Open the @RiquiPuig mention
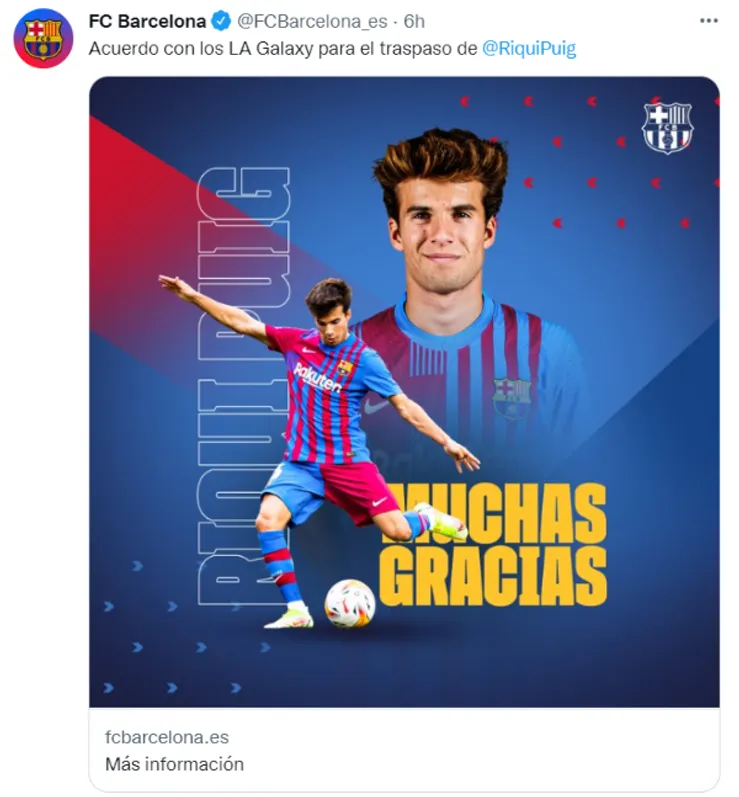The image size is (739, 797). (529, 49)
